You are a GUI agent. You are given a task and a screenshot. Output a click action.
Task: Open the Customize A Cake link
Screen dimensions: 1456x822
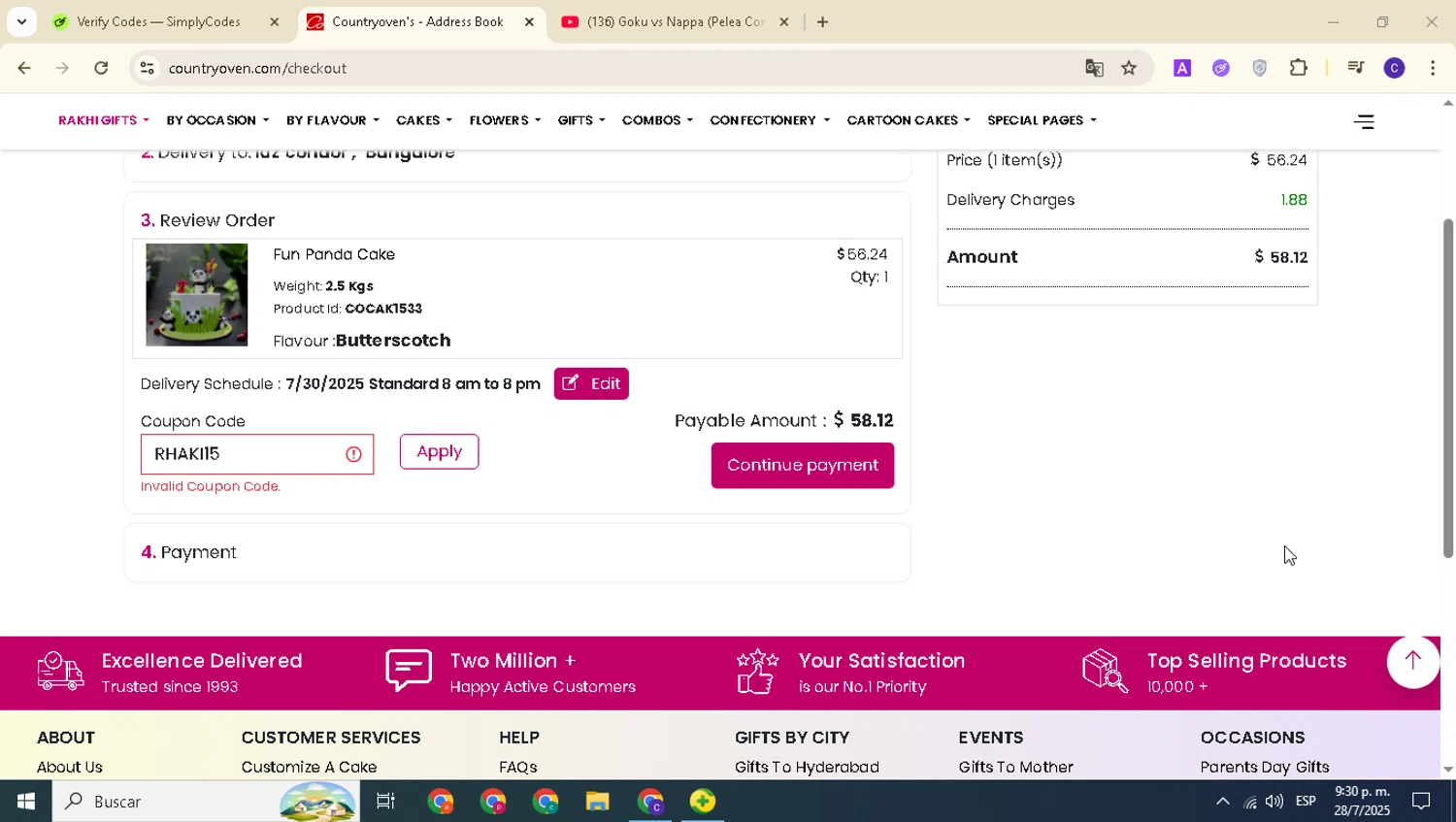tap(309, 767)
